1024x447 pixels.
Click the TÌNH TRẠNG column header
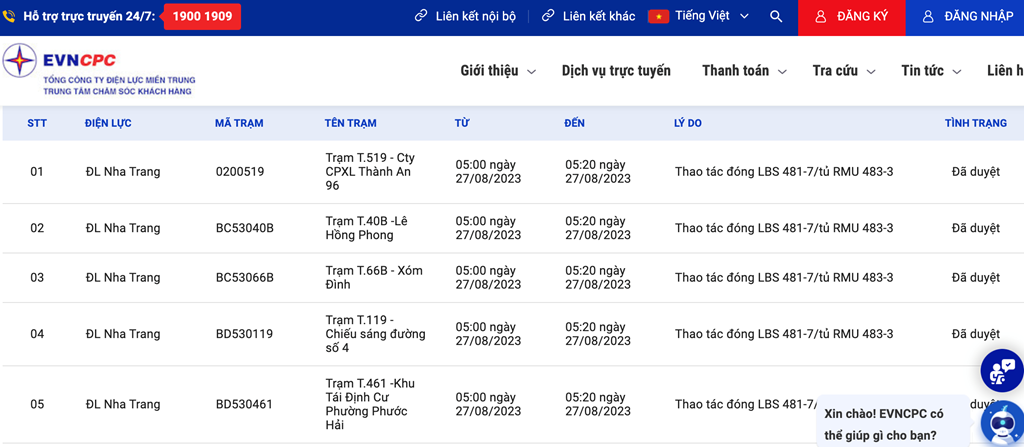[x=976, y=123]
